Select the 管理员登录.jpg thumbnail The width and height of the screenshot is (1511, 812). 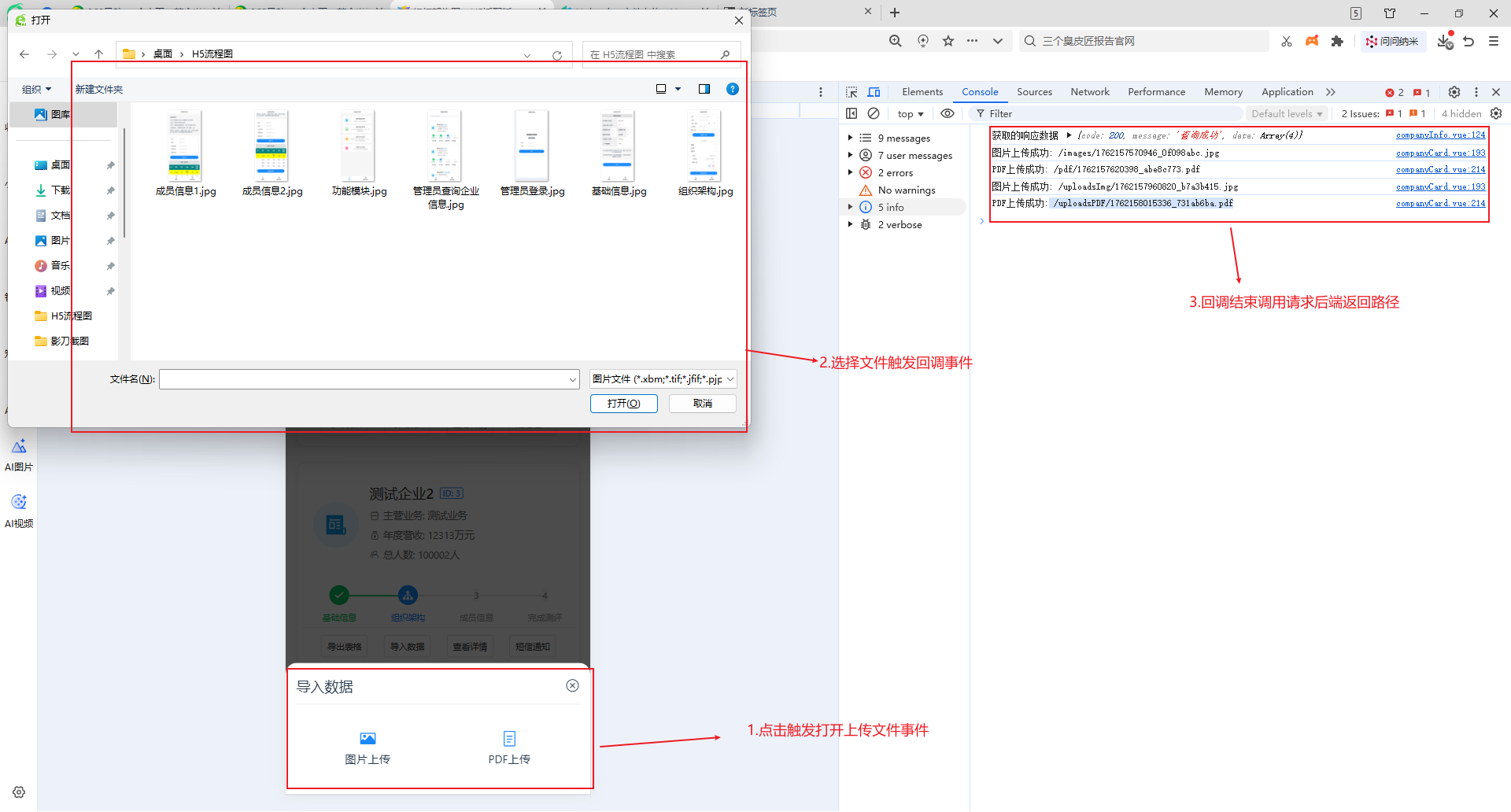tap(532, 146)
